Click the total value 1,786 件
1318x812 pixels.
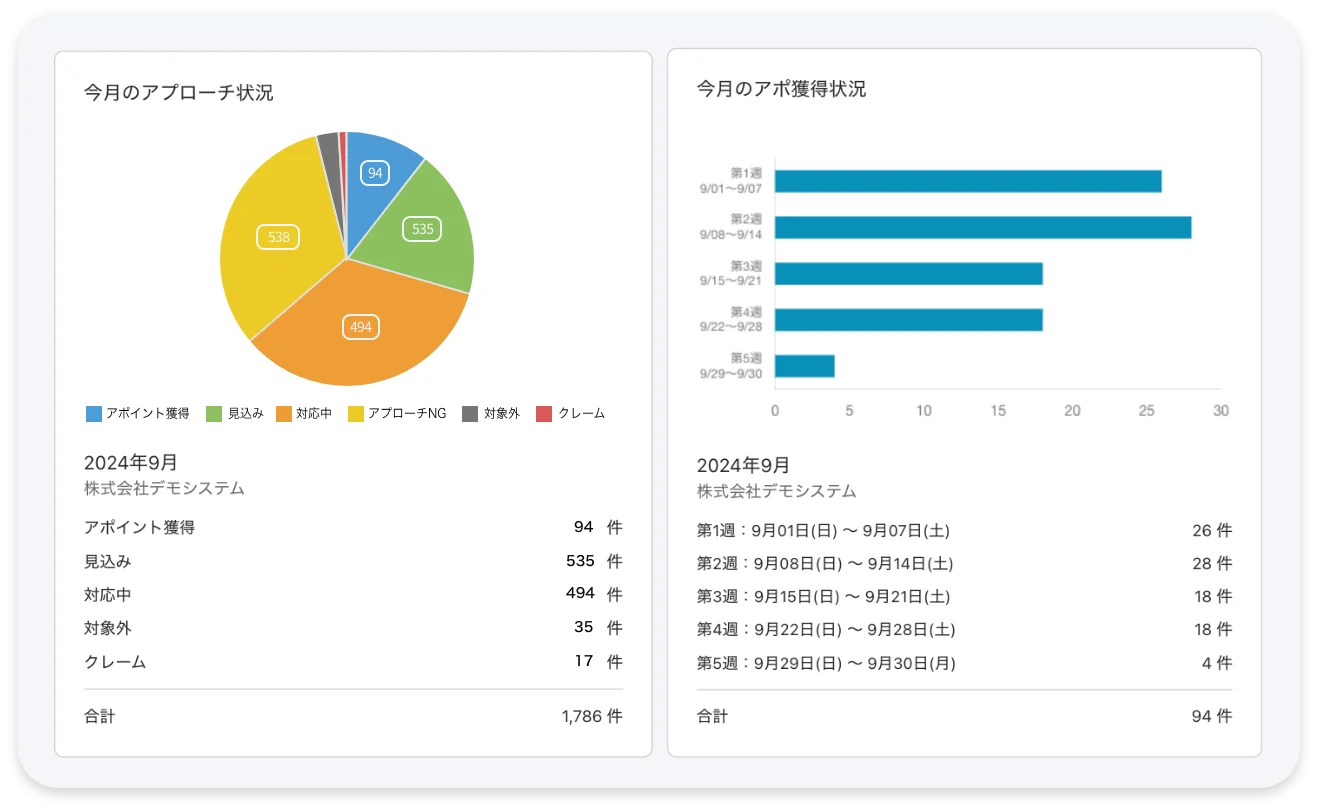pos(592,716)
